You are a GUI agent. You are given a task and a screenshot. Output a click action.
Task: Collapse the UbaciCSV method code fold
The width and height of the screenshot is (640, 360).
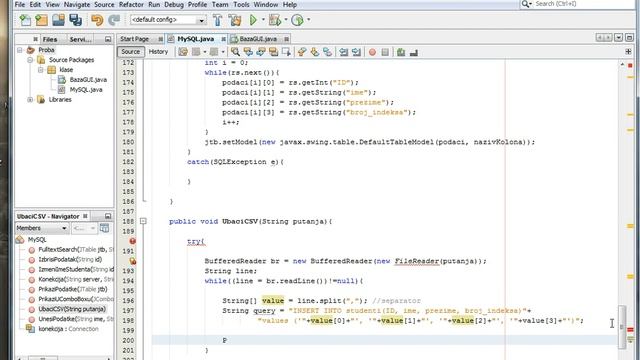point(143,221)
